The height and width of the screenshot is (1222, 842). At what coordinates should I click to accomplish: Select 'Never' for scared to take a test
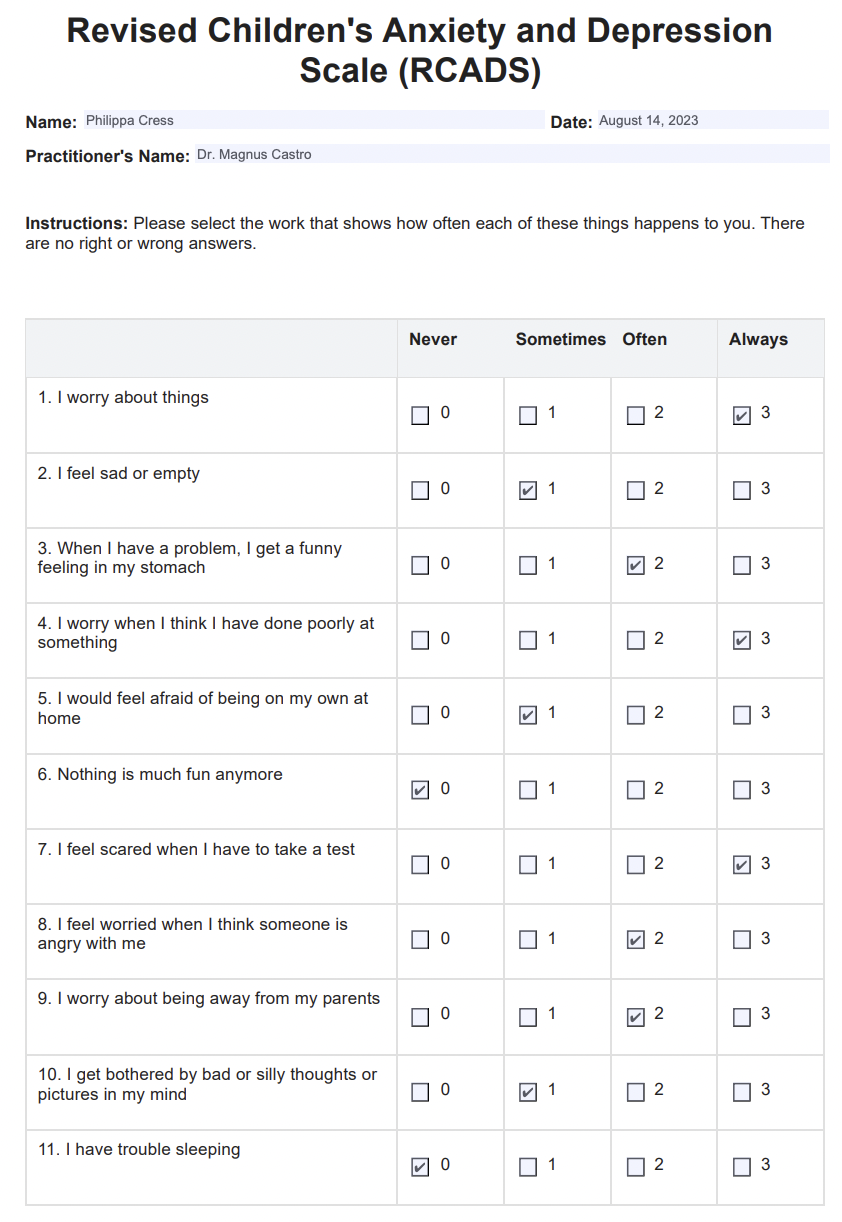pos(420,865)
